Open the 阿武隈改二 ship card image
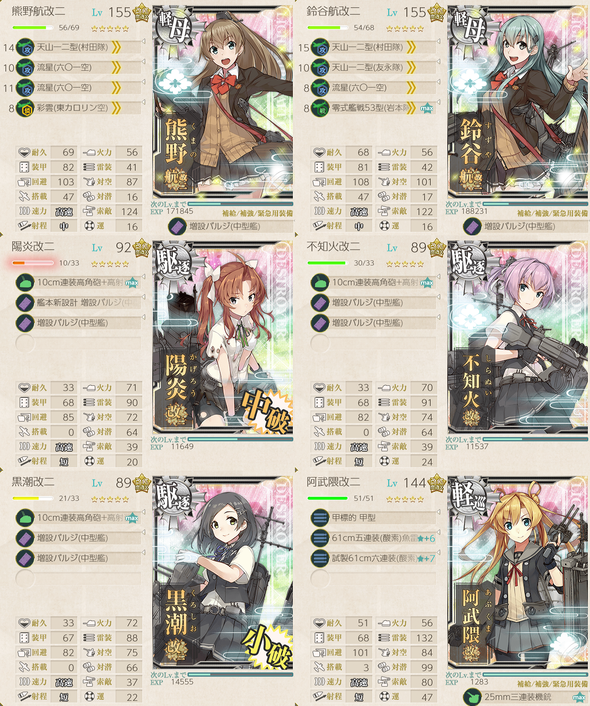Viewport: 590px width, 706px height. coord(518,573)
